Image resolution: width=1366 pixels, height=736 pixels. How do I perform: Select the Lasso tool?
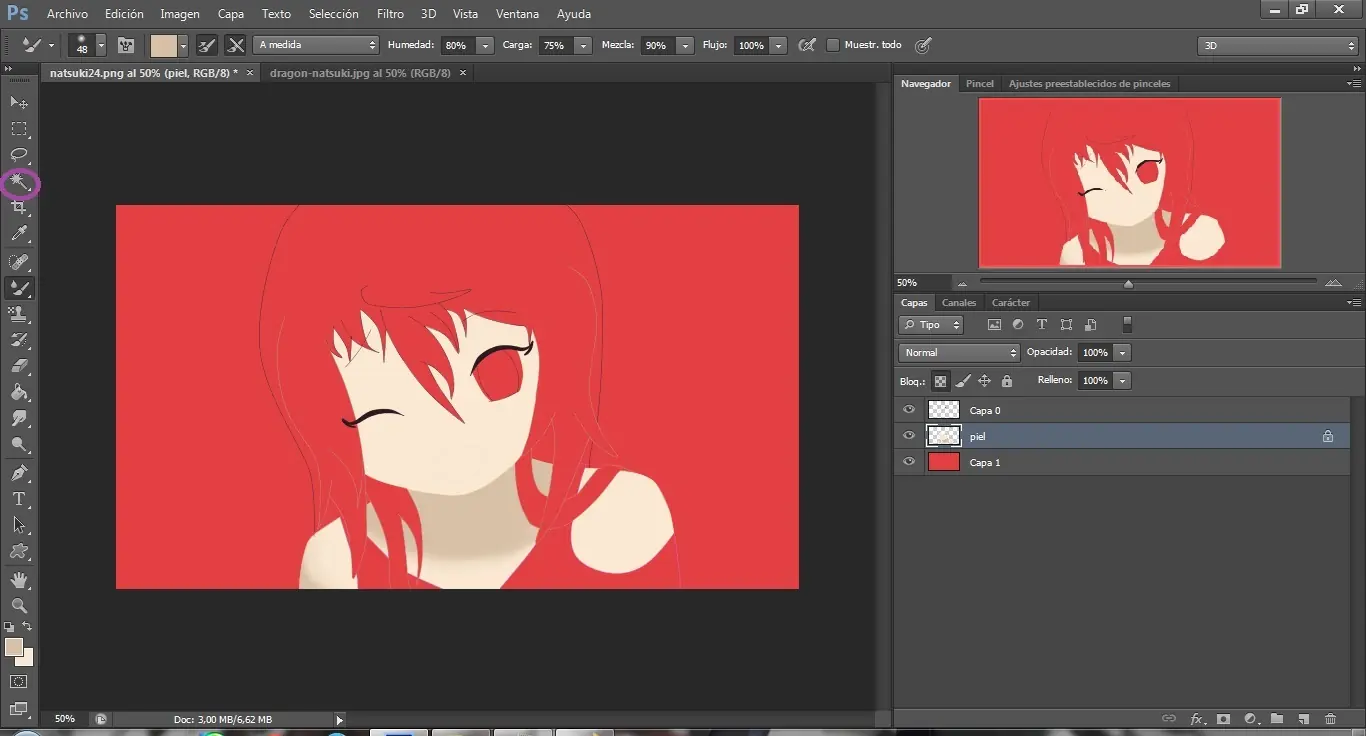pyautogui.click(x=19, y=155)
